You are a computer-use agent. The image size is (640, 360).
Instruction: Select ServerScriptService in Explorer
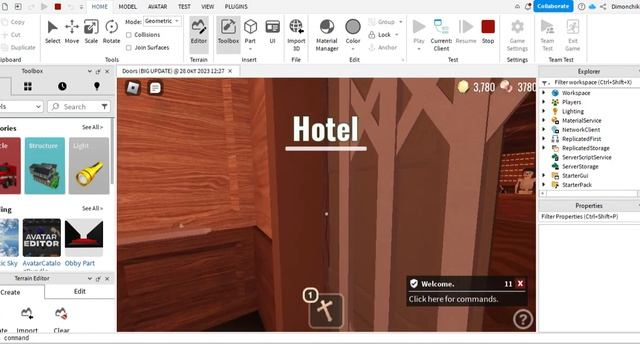pos(587,157)
